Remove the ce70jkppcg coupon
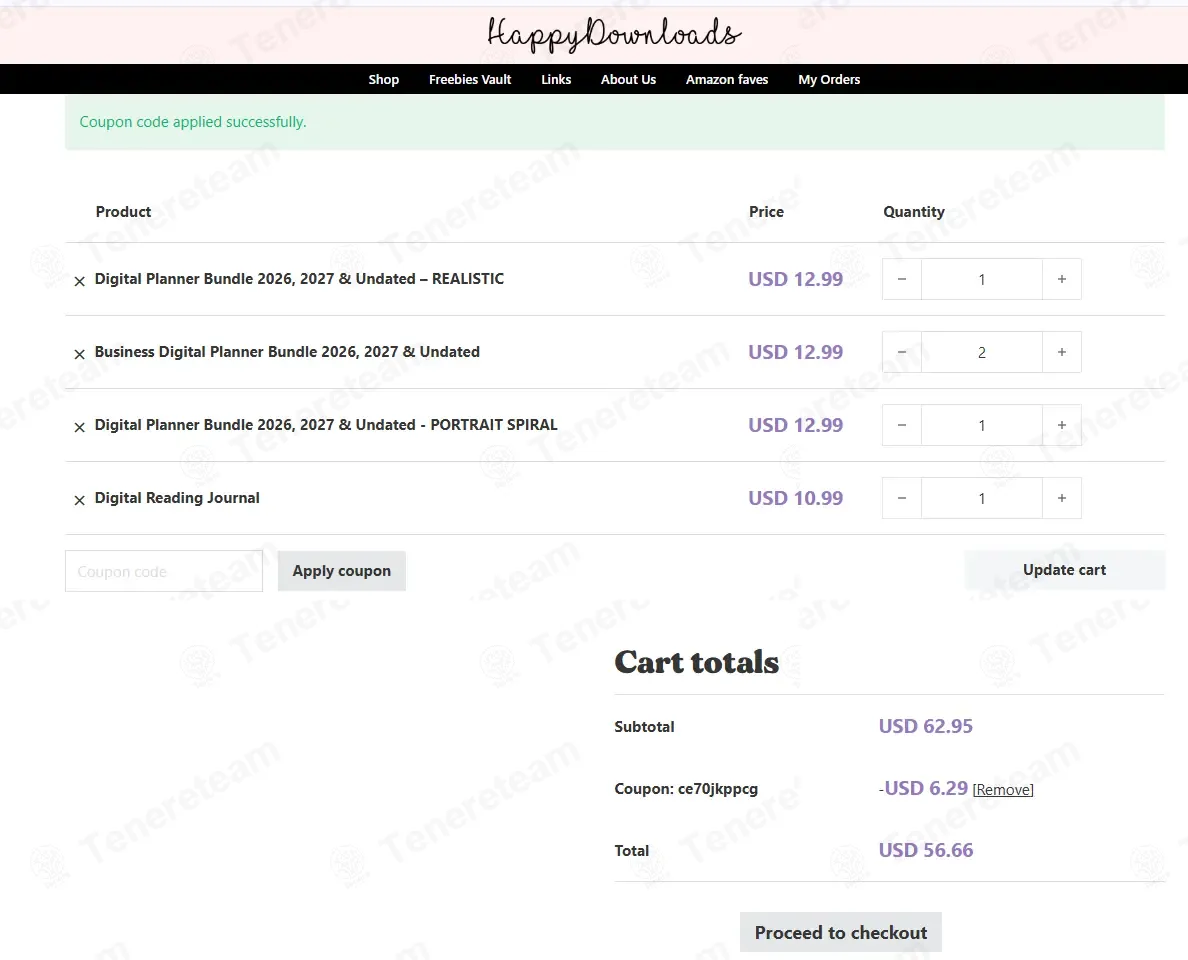 [1003, 790]
